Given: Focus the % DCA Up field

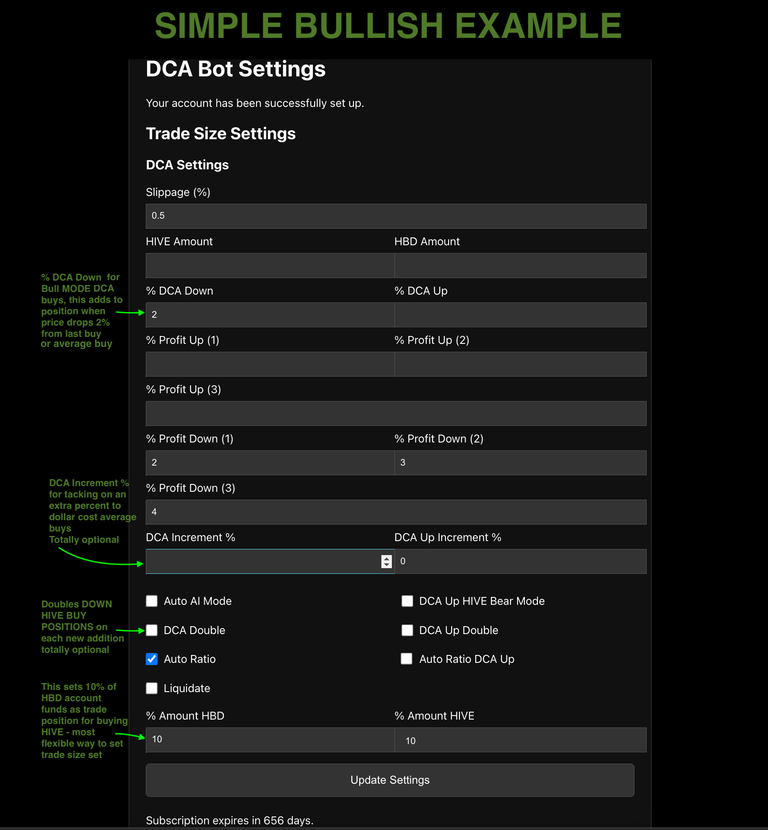Looking at the screenshot, I should pyautogui.click(x=520, y=314).
